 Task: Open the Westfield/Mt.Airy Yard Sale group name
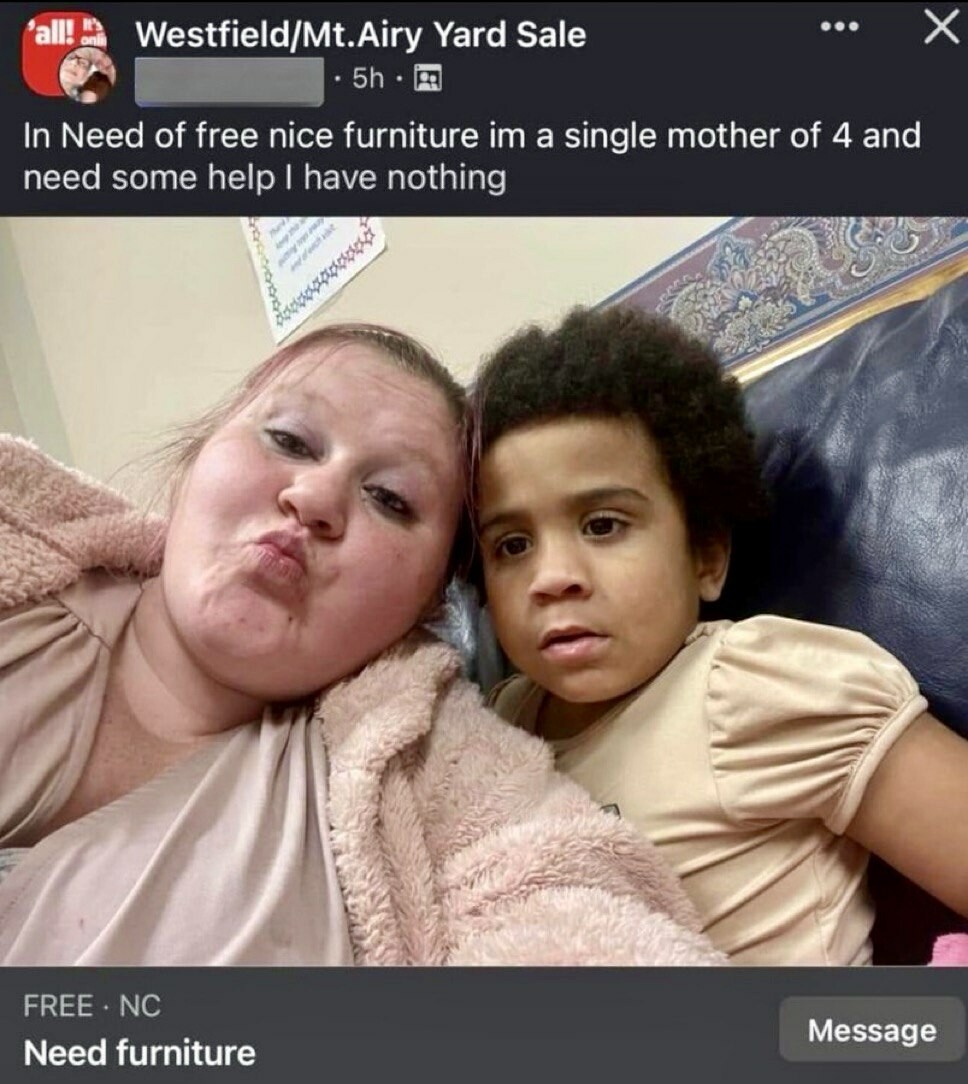361,35
